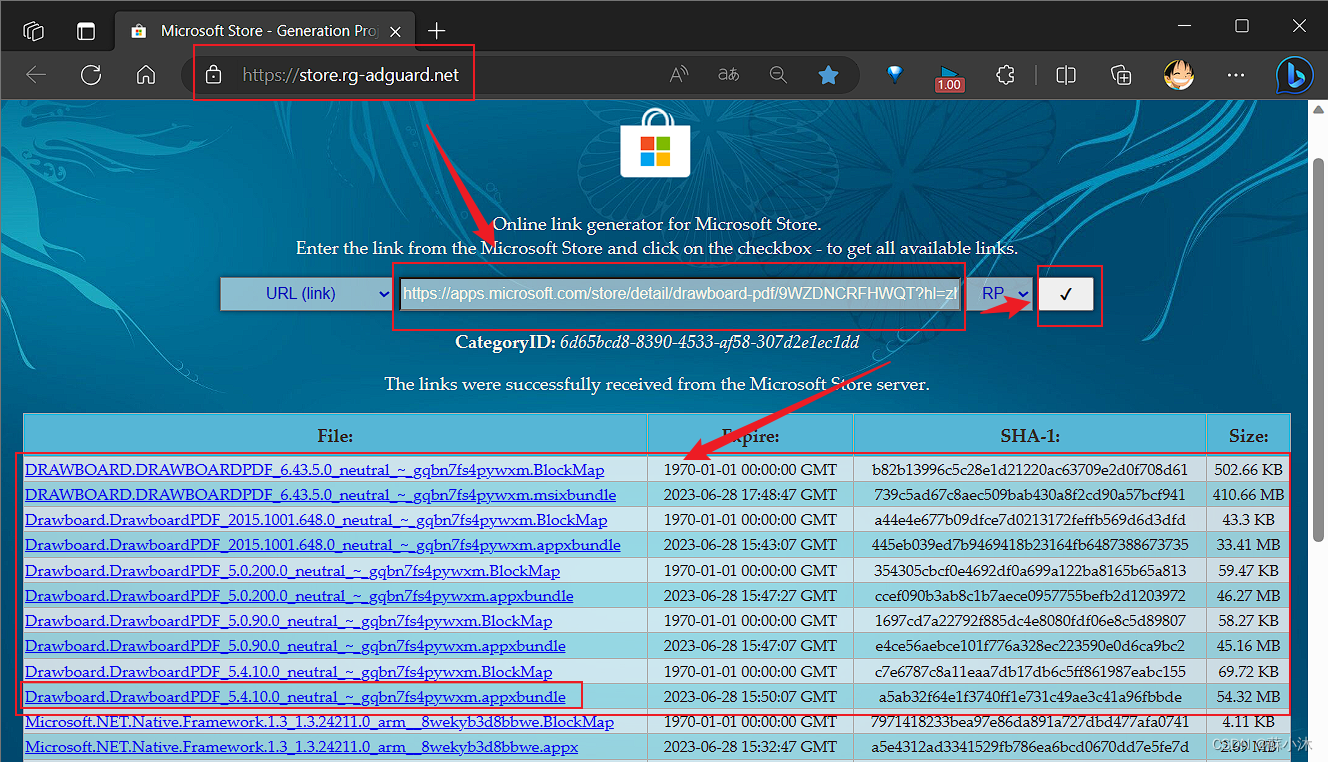Download DrawboardPDF_2015.1001.648.0 BlockMap file
This screenshot has height=762, width=1328.
point(316,520)
